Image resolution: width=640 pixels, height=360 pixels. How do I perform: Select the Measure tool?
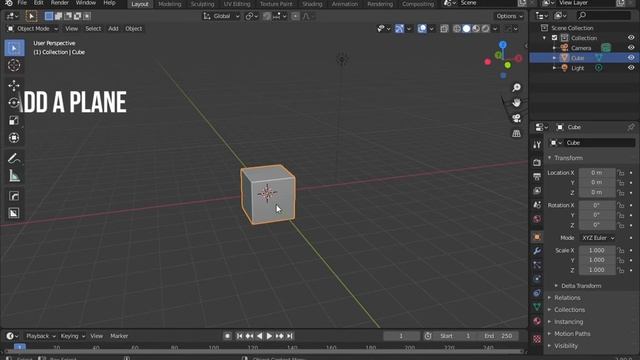[x=14, y=176]
